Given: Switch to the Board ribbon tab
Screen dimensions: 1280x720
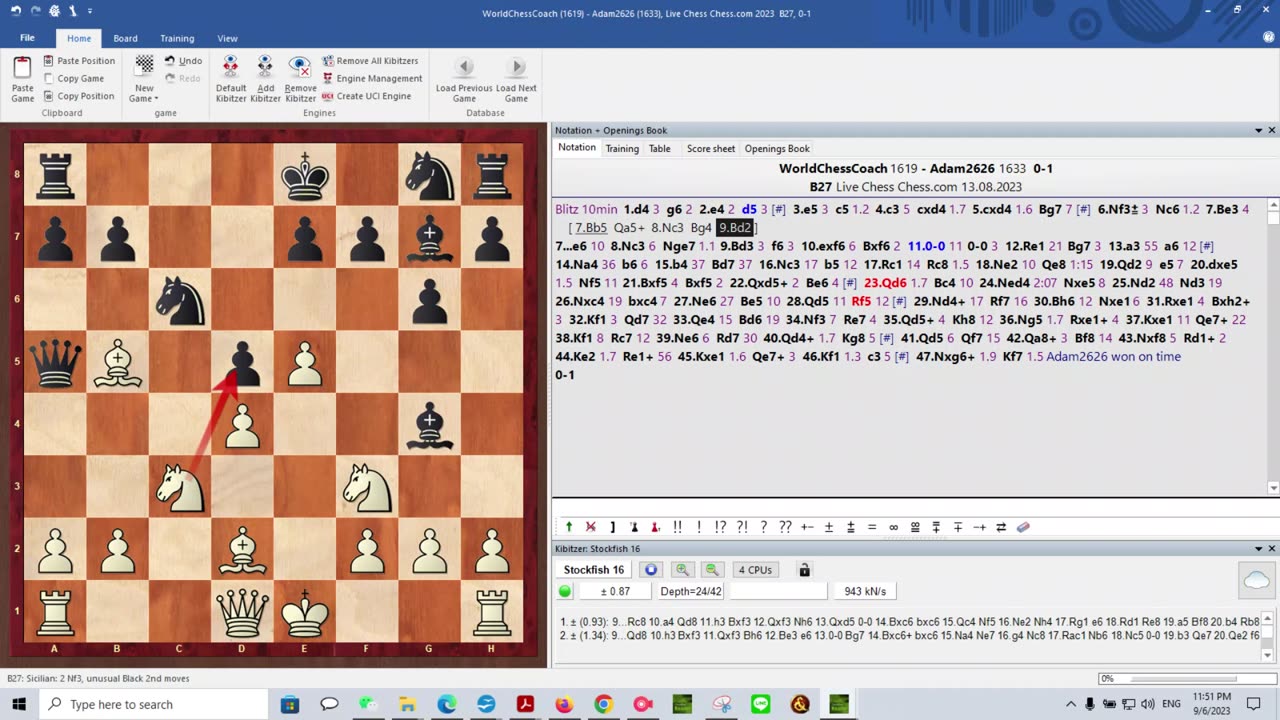Looking at the screenshot, I should click(x=125, y=38).
